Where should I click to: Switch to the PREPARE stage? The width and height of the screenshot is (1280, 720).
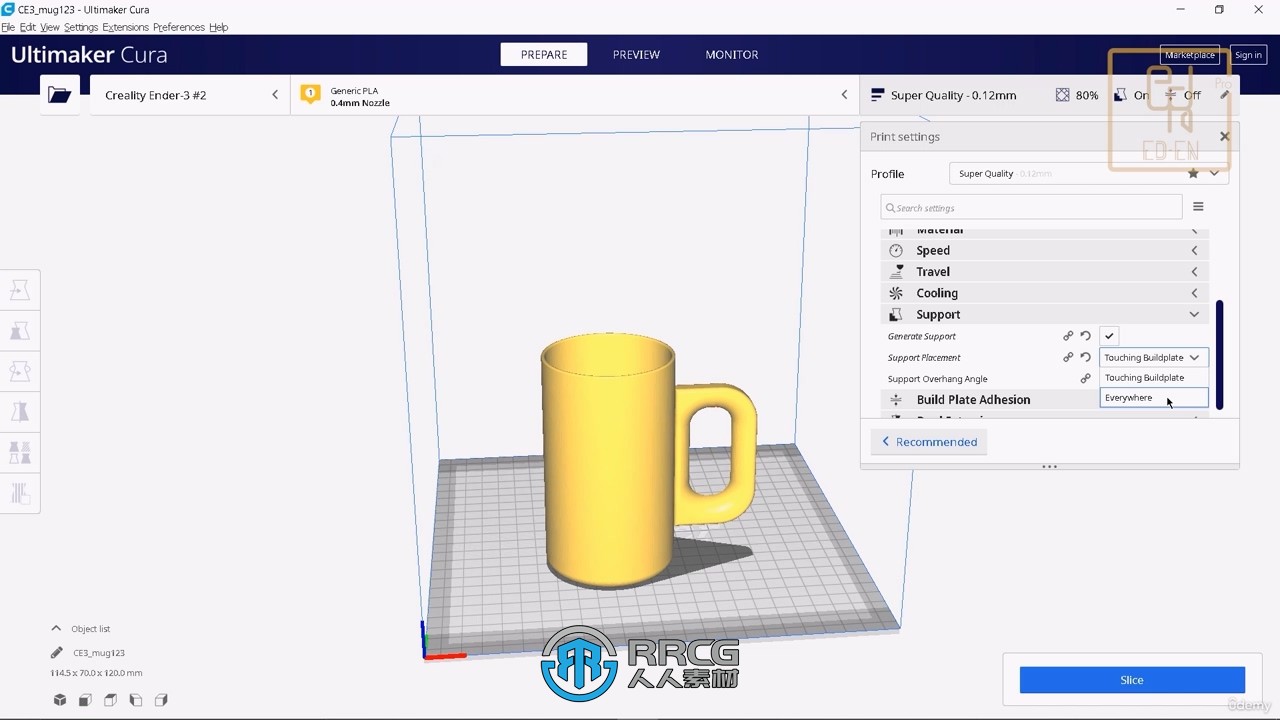pyautogui.click(x=544, y=55)
